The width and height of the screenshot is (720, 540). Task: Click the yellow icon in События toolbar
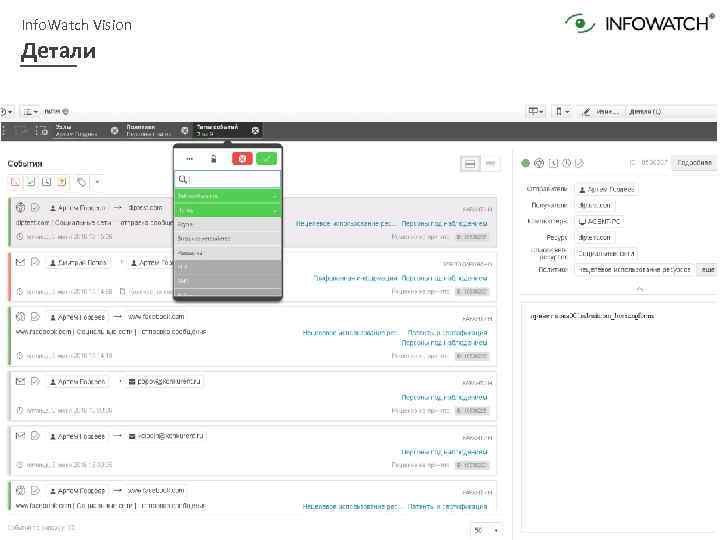pos(62,182)
